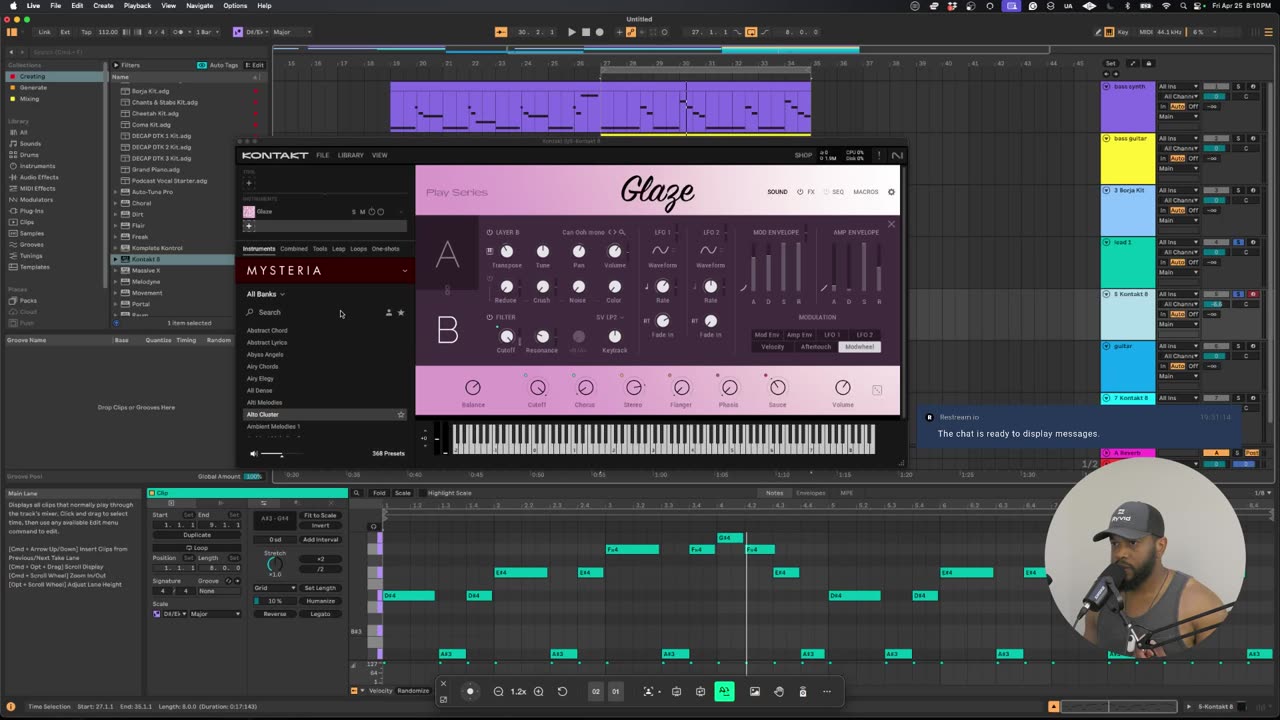Click the Arrangement Record button
The width and height of the screenshot is (1280, 720).
pyautogui.click(x=599, y=32)
